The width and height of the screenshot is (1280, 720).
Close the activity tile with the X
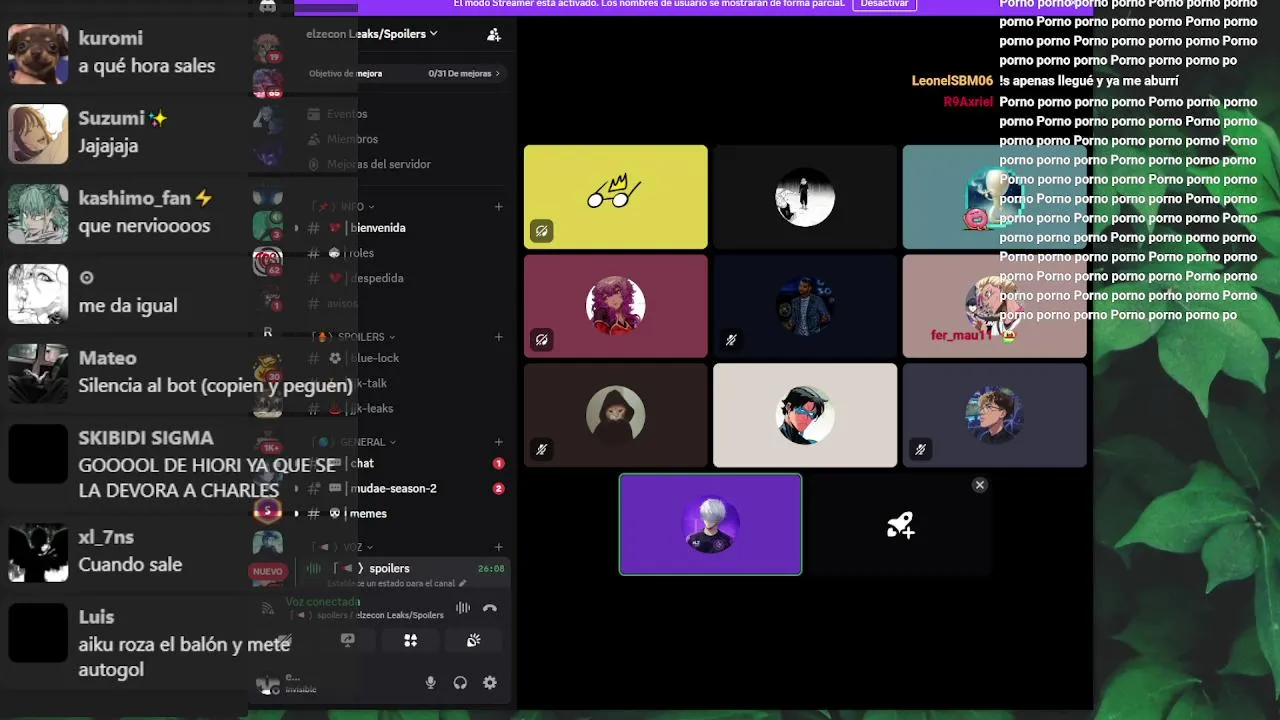[980, 485]
